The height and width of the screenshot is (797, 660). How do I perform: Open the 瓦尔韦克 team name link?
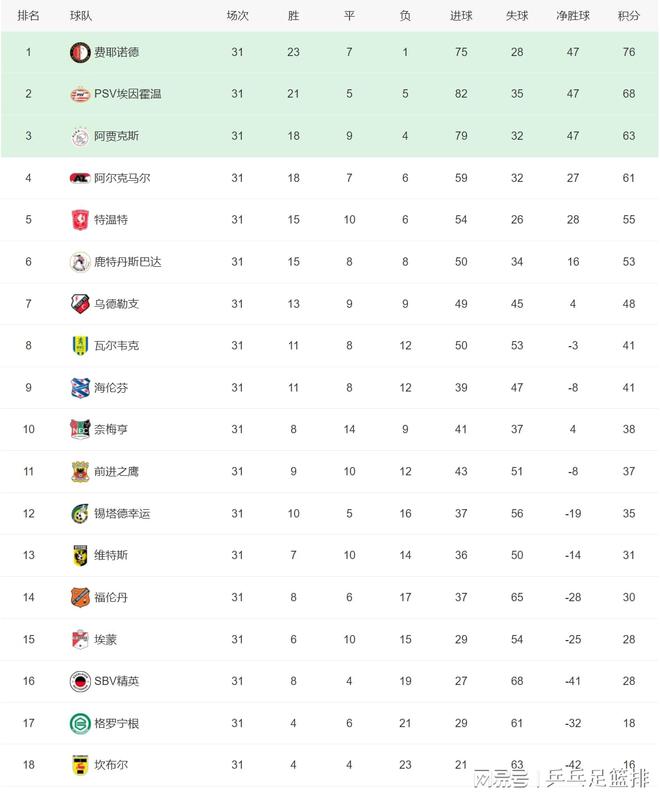tap(117, 346)
